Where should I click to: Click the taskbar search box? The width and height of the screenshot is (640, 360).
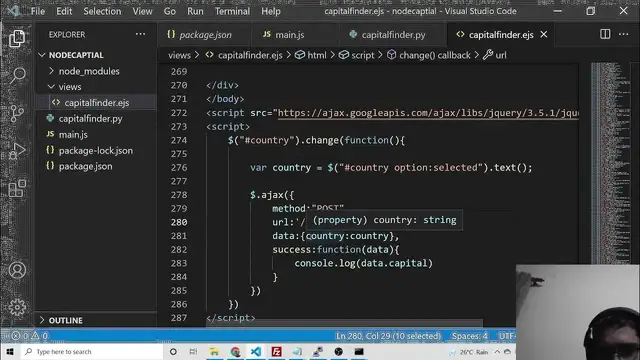click(x=92, y=351)
